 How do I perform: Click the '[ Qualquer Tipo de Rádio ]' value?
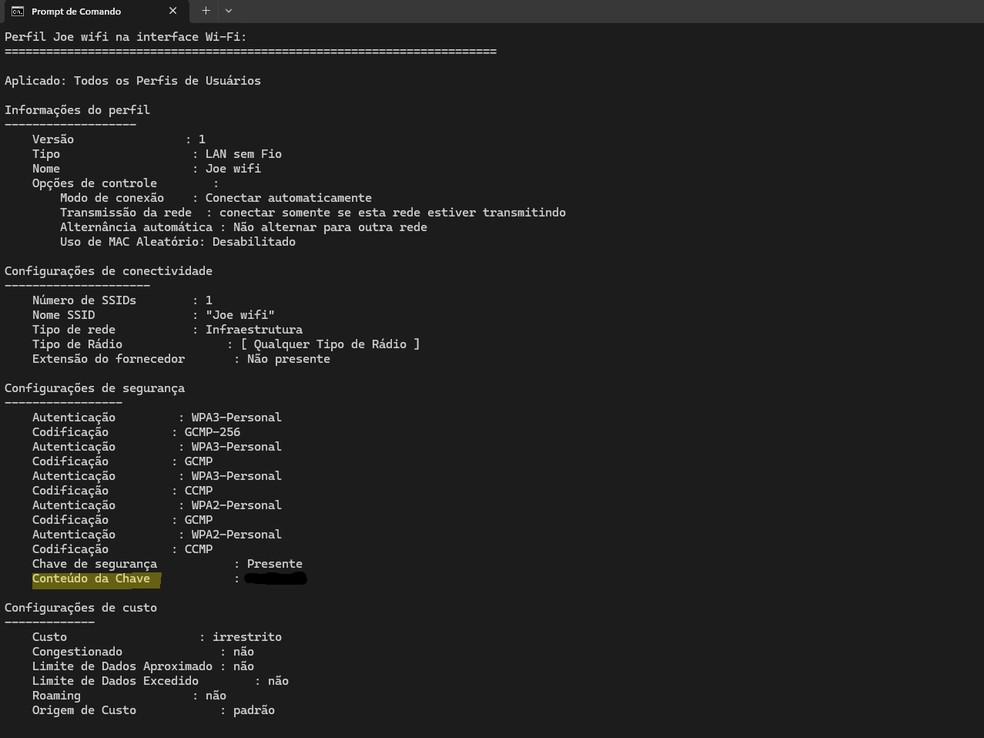[x=330, y=344]
